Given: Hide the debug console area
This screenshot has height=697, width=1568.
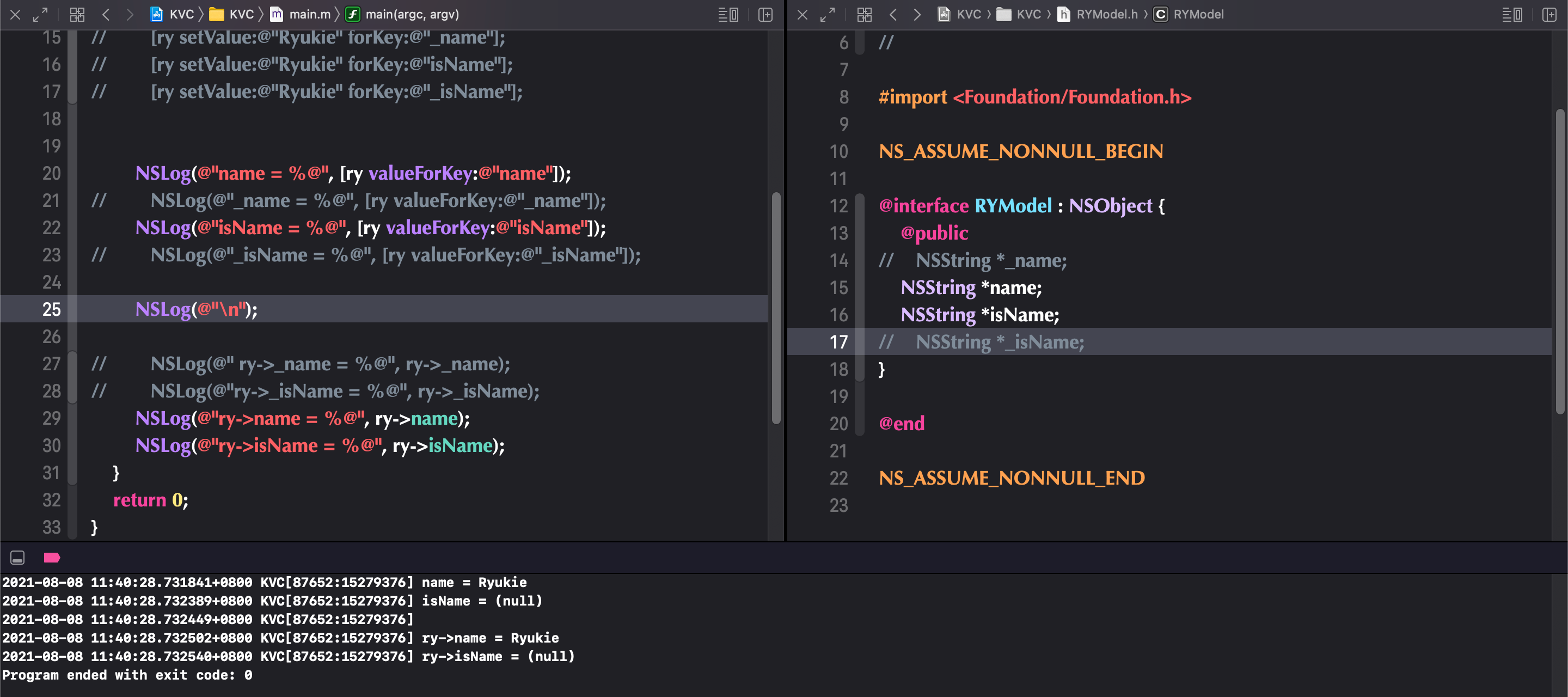Looking at the screenshot, I should coord(17,558).
